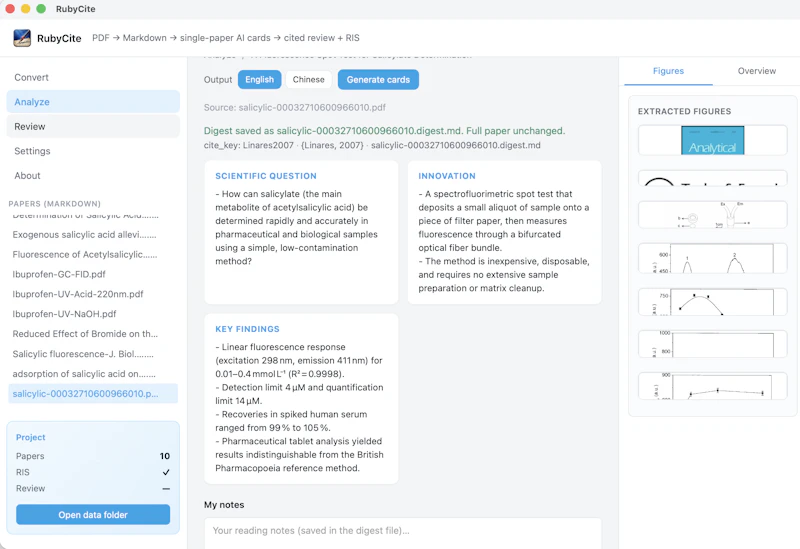Click the source file name 'salicylic-0003271060096010.pdf'
Screen dimensions: 800x549
(x=312, y=108)
